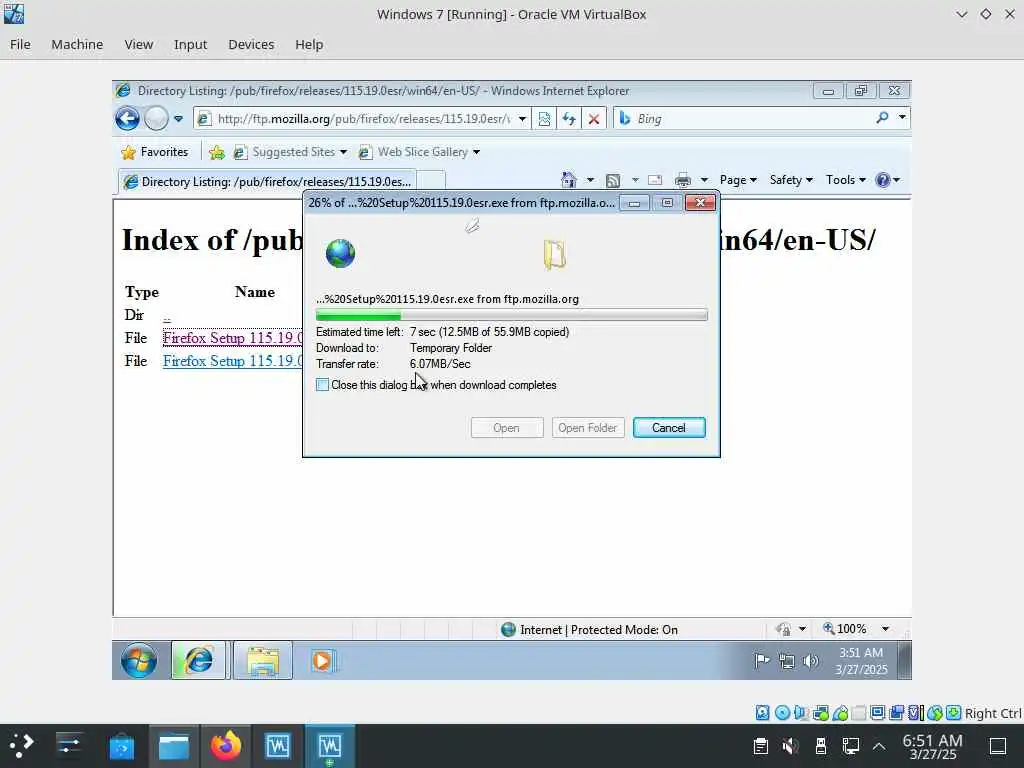The width and height of the screenshot is (1024, 768).
Task: Click the parent directory '..' link
Action: [167, 316]
